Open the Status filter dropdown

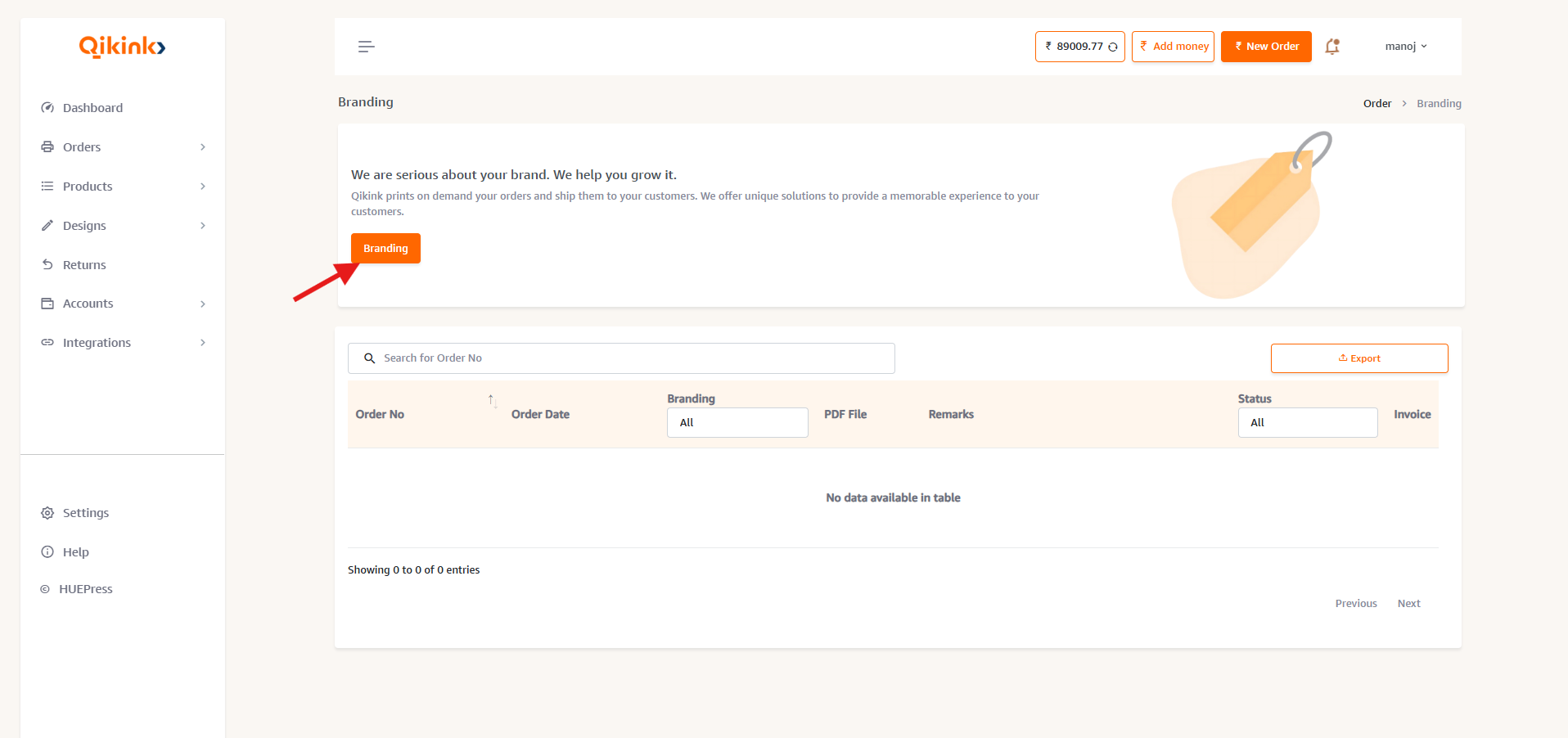[x=1307, y=423]
